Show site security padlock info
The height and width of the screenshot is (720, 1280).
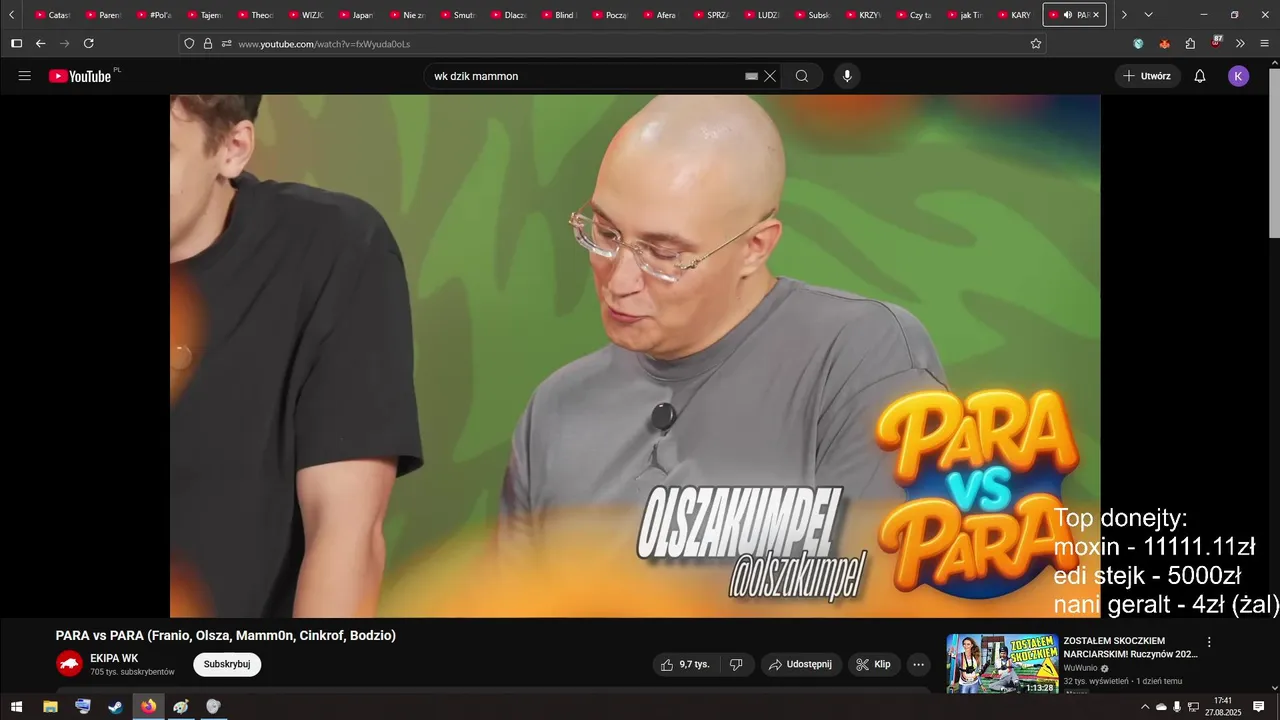tap(208, 44)
